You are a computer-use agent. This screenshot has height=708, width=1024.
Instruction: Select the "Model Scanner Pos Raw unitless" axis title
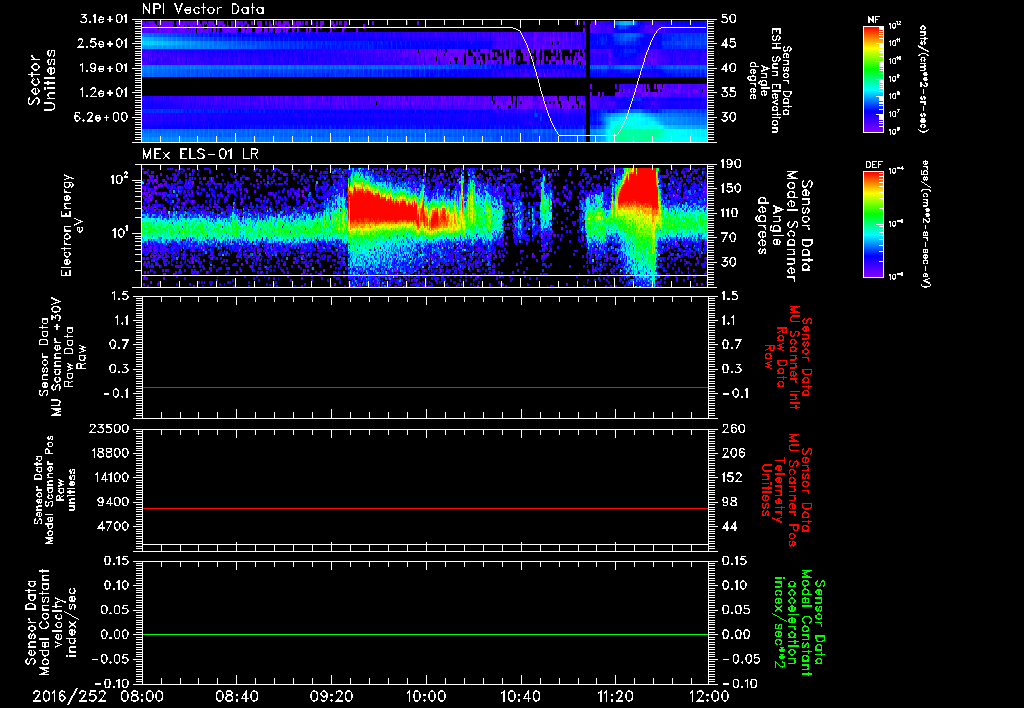55,490
